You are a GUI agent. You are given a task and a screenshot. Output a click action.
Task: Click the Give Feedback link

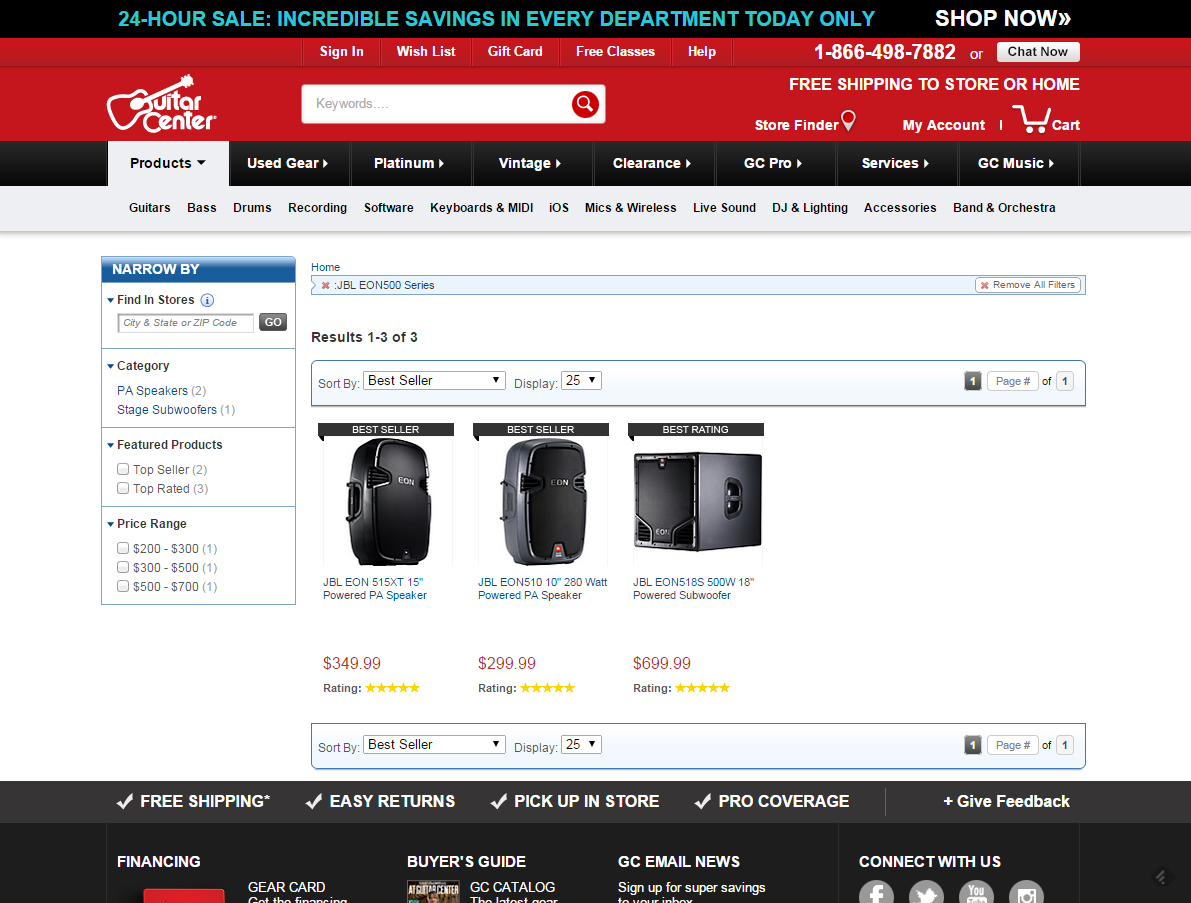coord(1006,801)
